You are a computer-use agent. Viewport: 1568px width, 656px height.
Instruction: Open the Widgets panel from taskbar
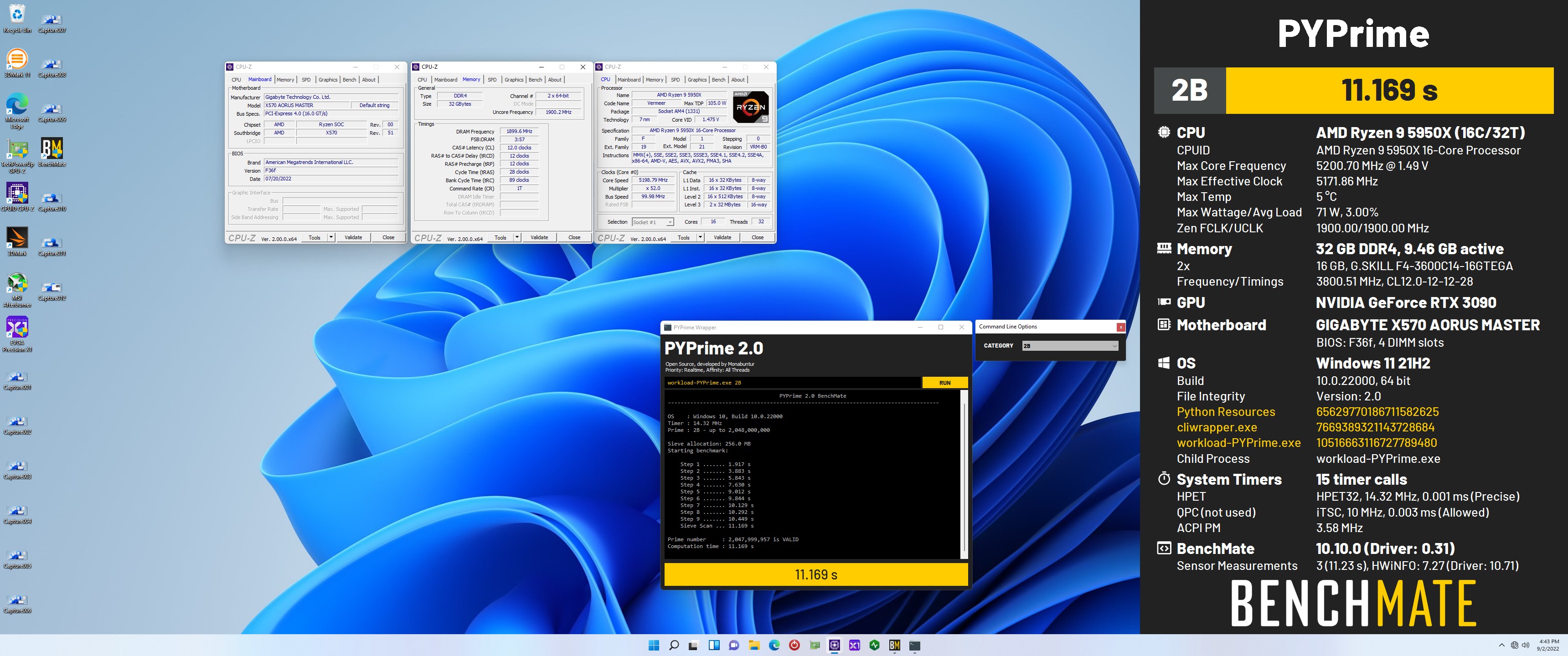pos(714,645)
